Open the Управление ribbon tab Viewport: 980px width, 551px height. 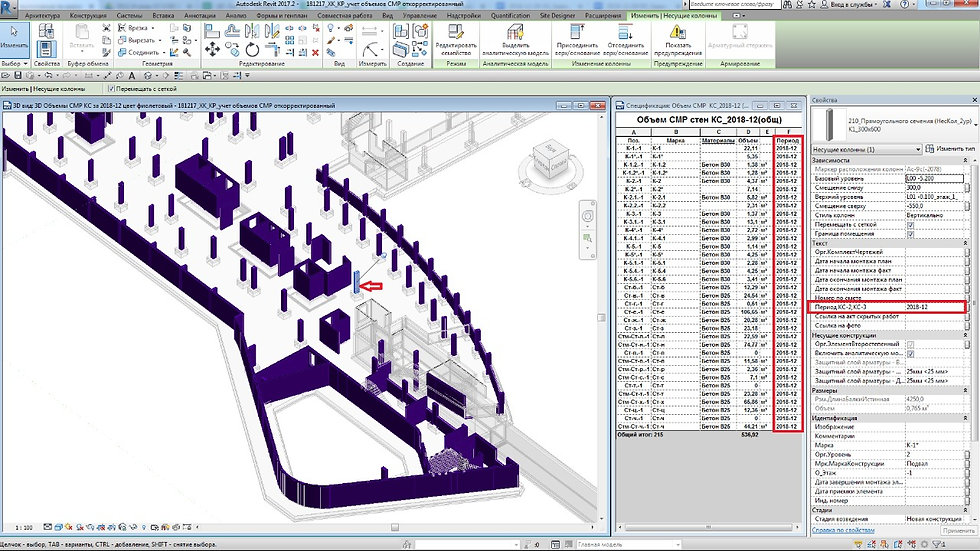click(x=419, y=15)
